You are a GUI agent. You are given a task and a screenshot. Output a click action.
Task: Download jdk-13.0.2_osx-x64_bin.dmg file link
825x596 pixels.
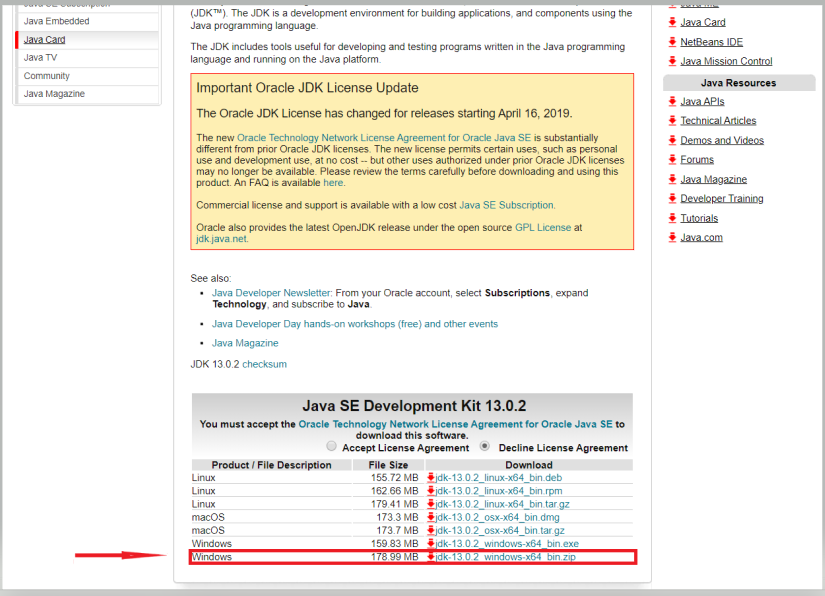point(498,517)
